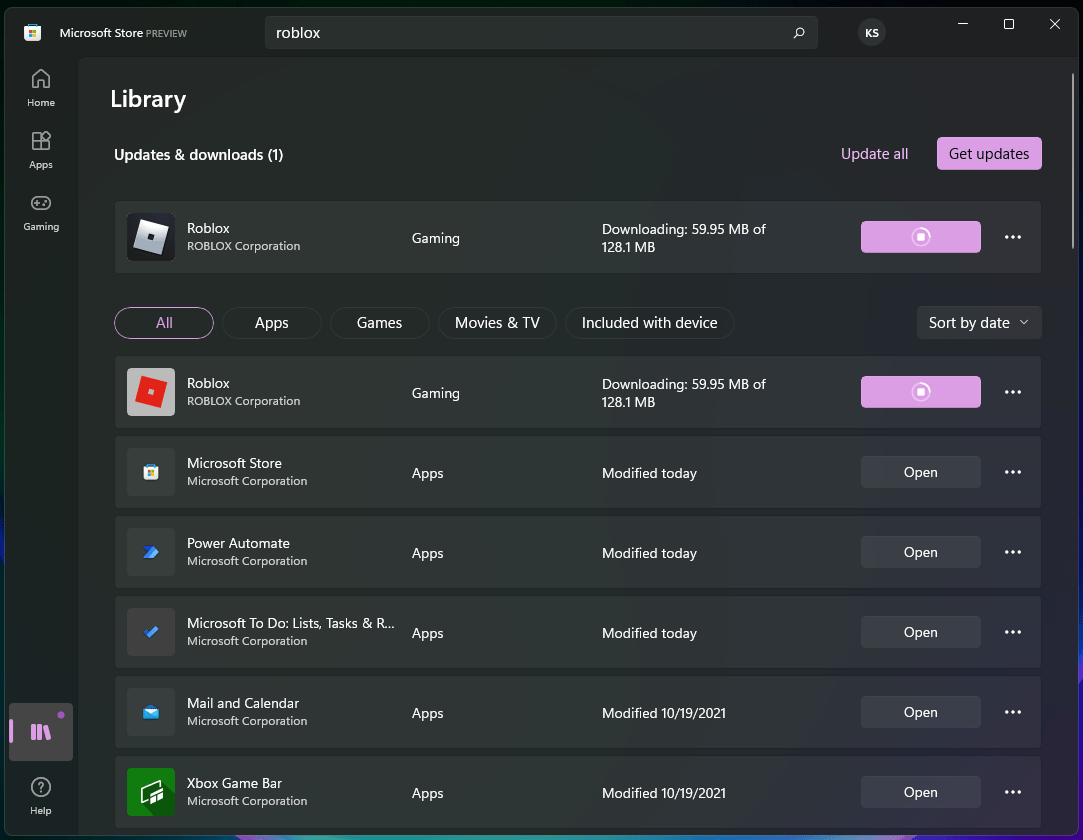Viewport: 1083px width, 840px height.
Task: Open the Microsoft Store app
Action: tap(920, 472)
